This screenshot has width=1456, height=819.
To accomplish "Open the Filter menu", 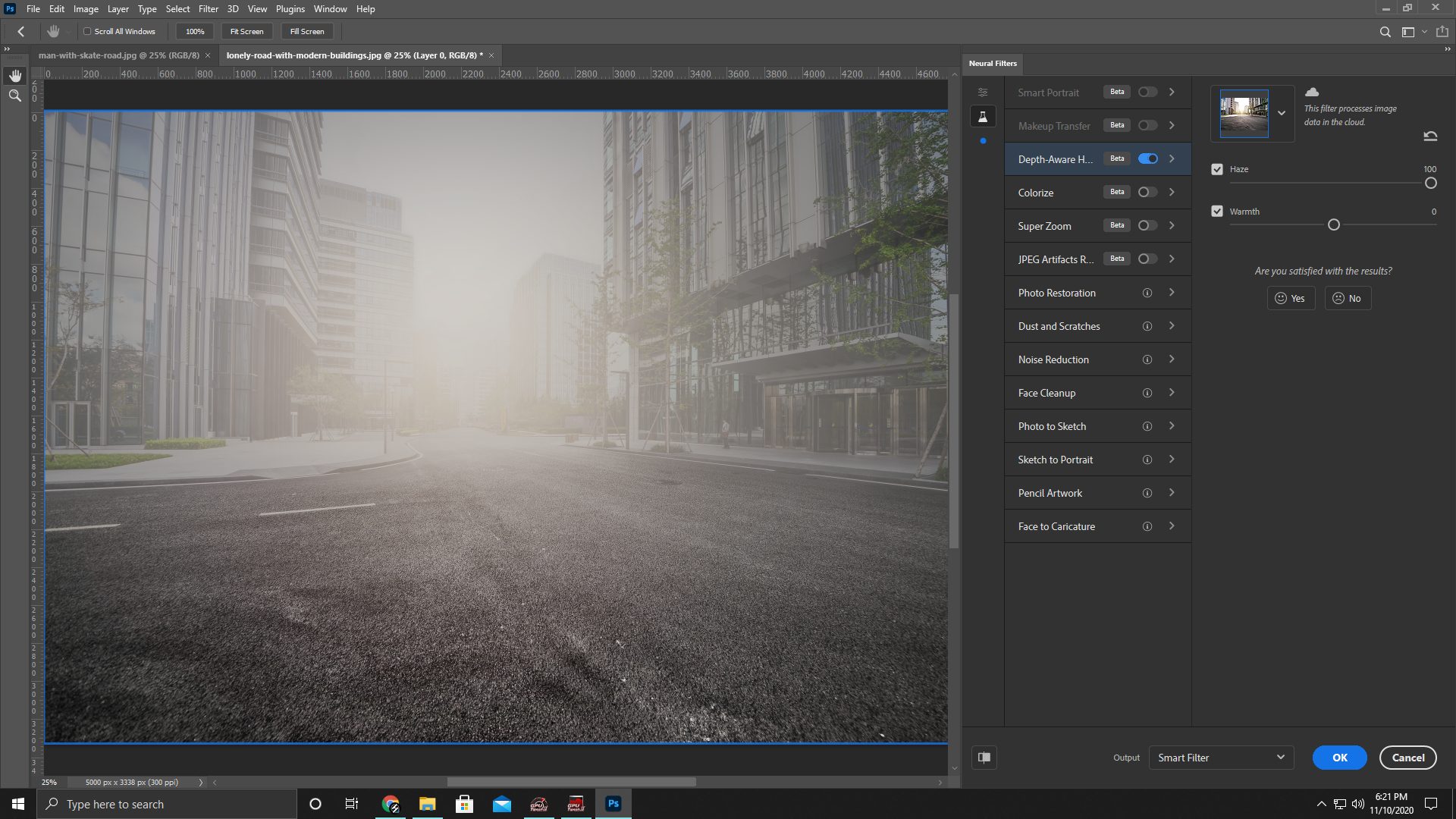I will tap(208, 9).
